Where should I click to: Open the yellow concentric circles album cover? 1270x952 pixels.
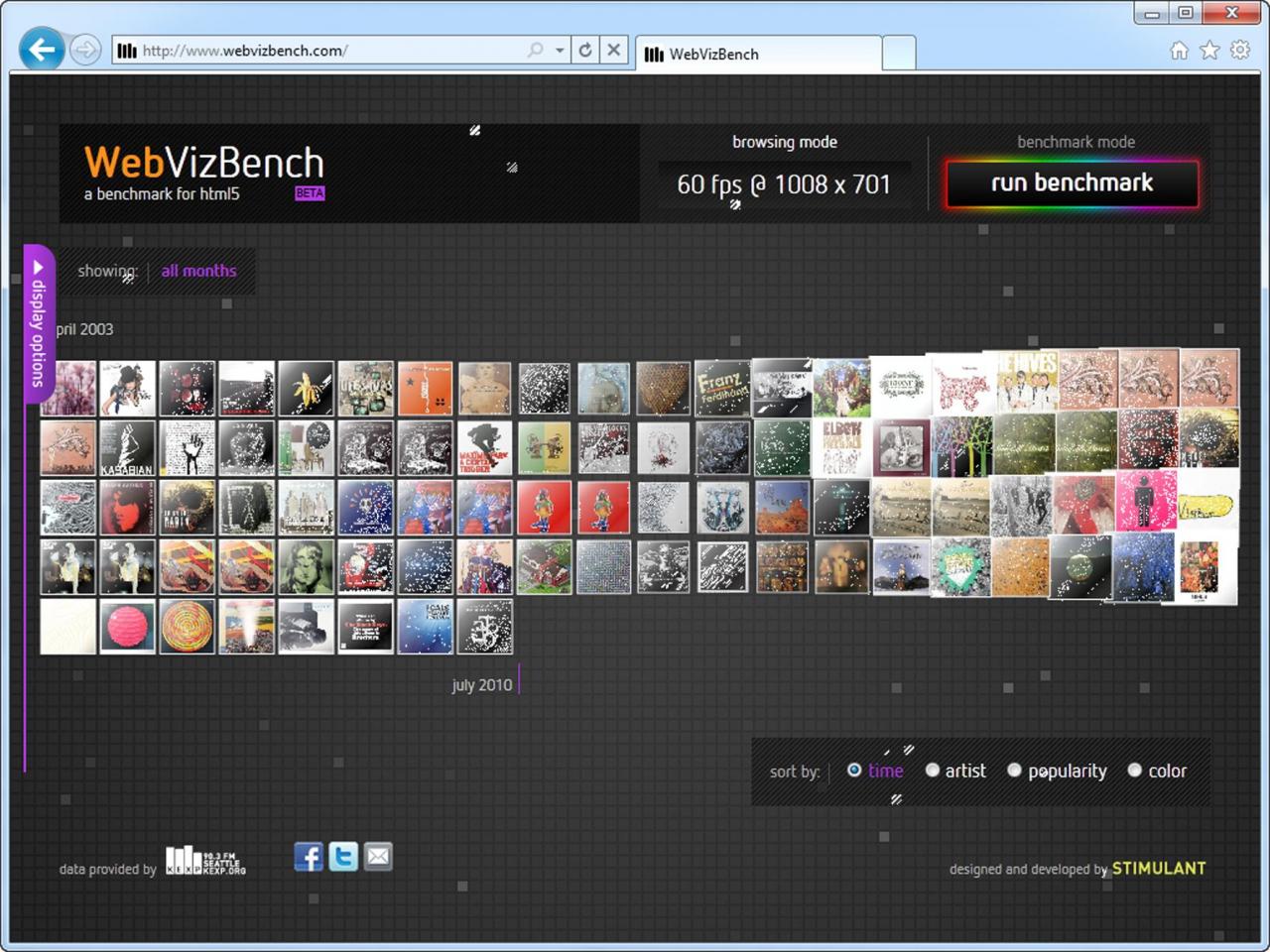[187, 626]
